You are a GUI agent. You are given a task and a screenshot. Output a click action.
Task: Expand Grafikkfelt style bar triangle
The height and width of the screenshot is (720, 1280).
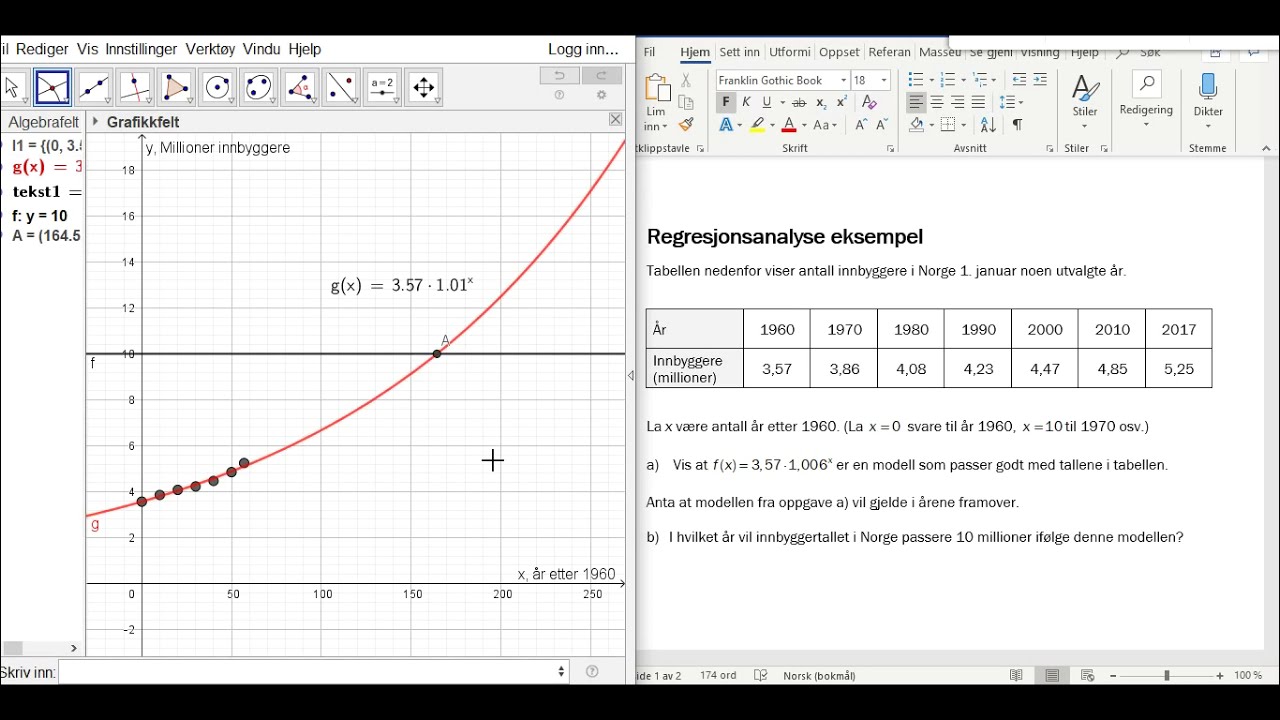pyautogui.click(x=95, y=121)
